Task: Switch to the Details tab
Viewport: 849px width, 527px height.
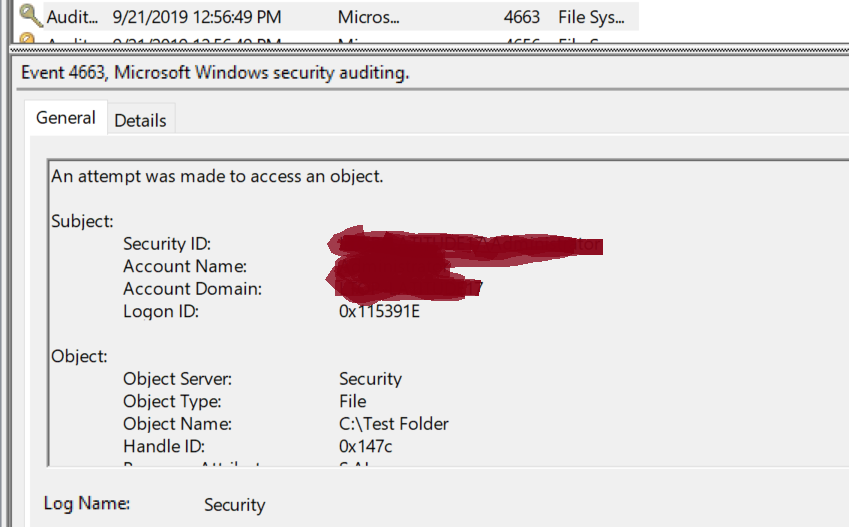Action: tap(140, 120)
